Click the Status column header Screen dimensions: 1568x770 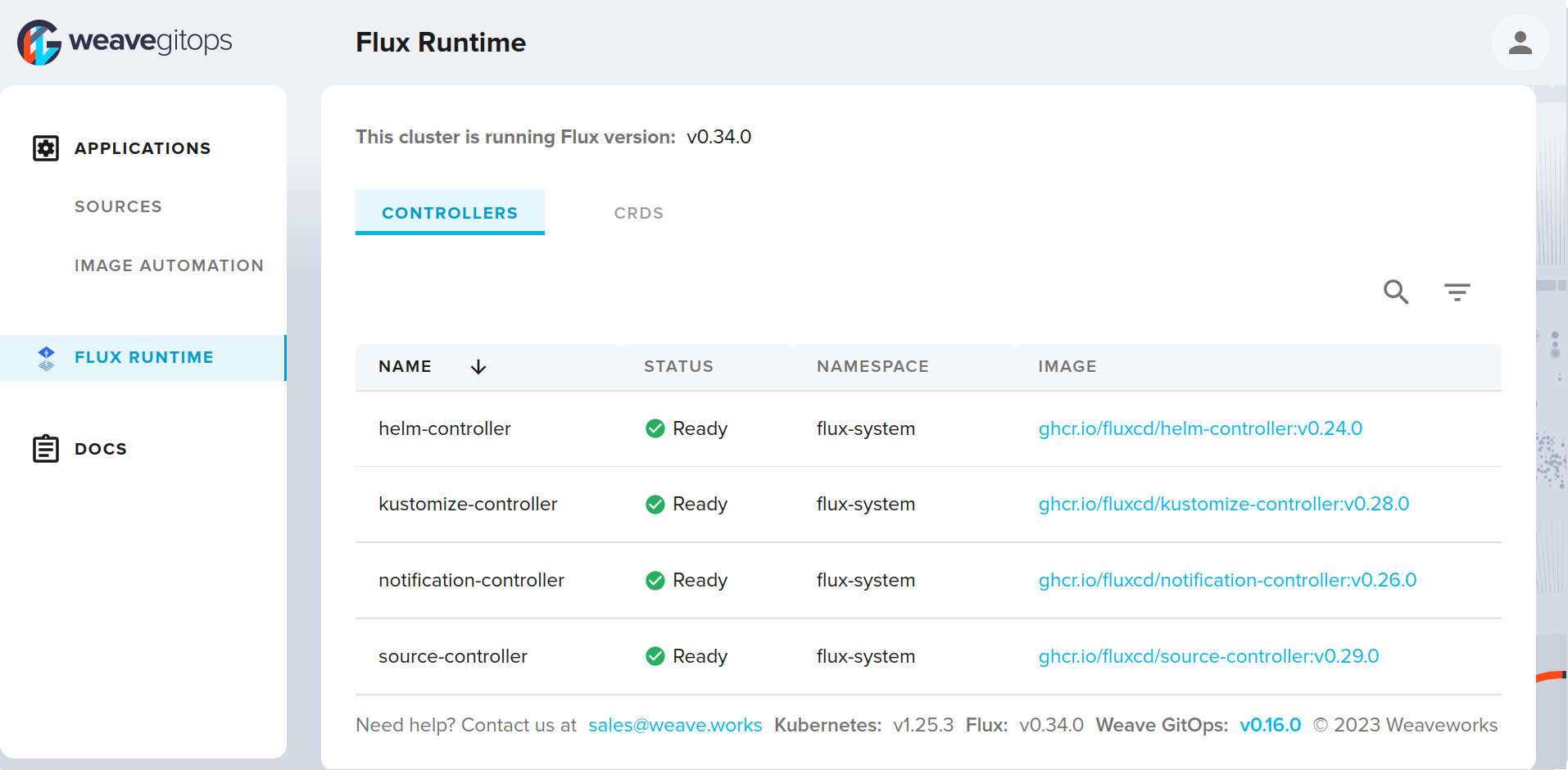point(678,366)
